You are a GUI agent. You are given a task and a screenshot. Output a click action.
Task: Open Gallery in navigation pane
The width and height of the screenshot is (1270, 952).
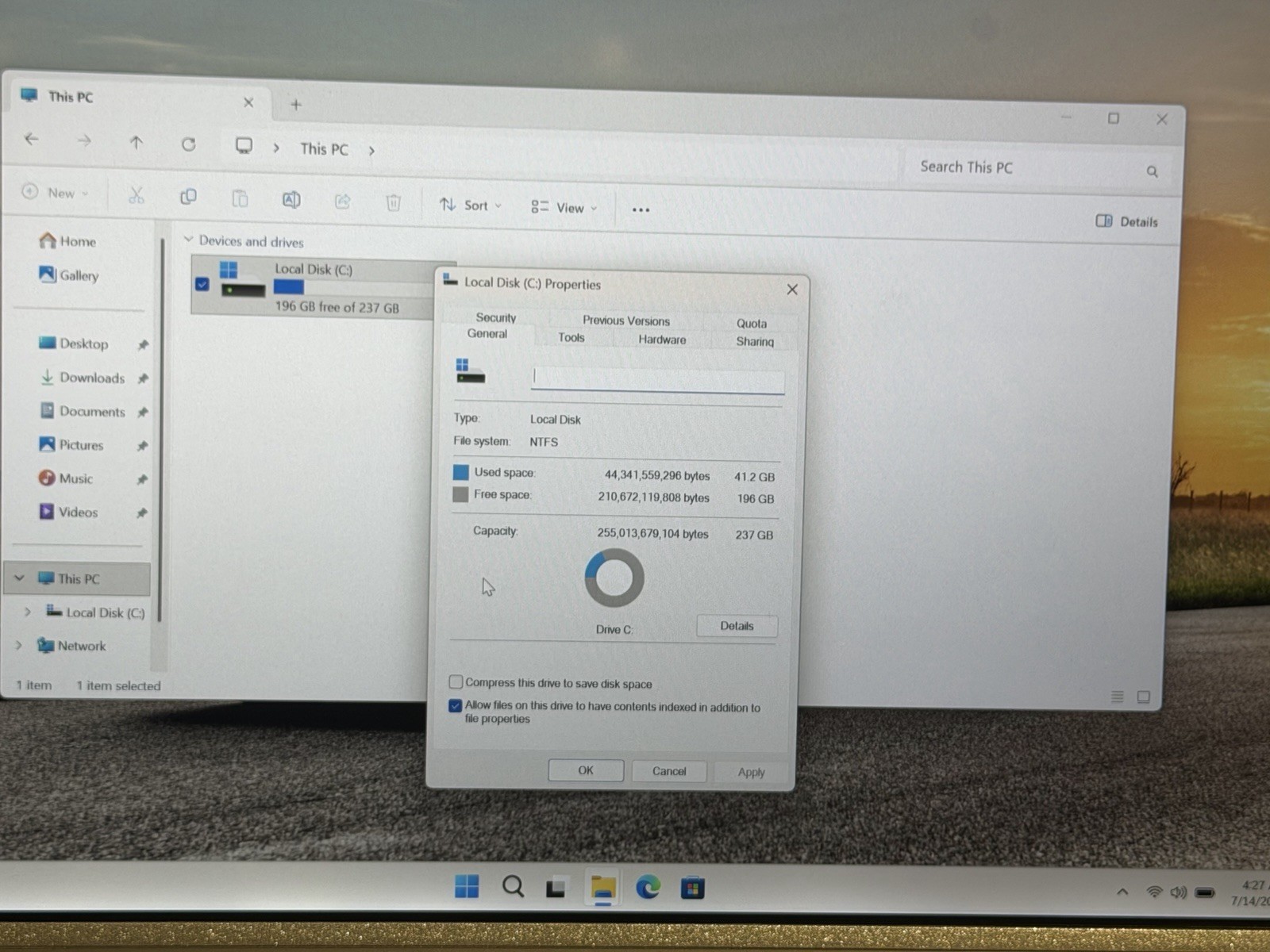coord(69,274)
